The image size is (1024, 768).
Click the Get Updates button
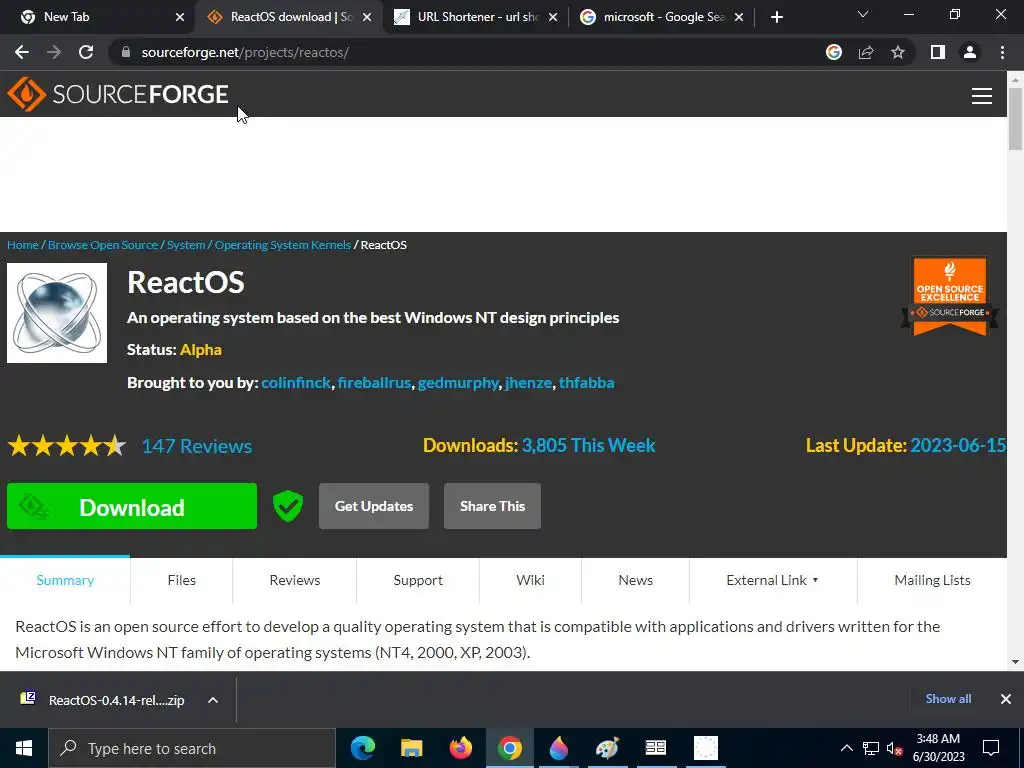pos(374,506)
